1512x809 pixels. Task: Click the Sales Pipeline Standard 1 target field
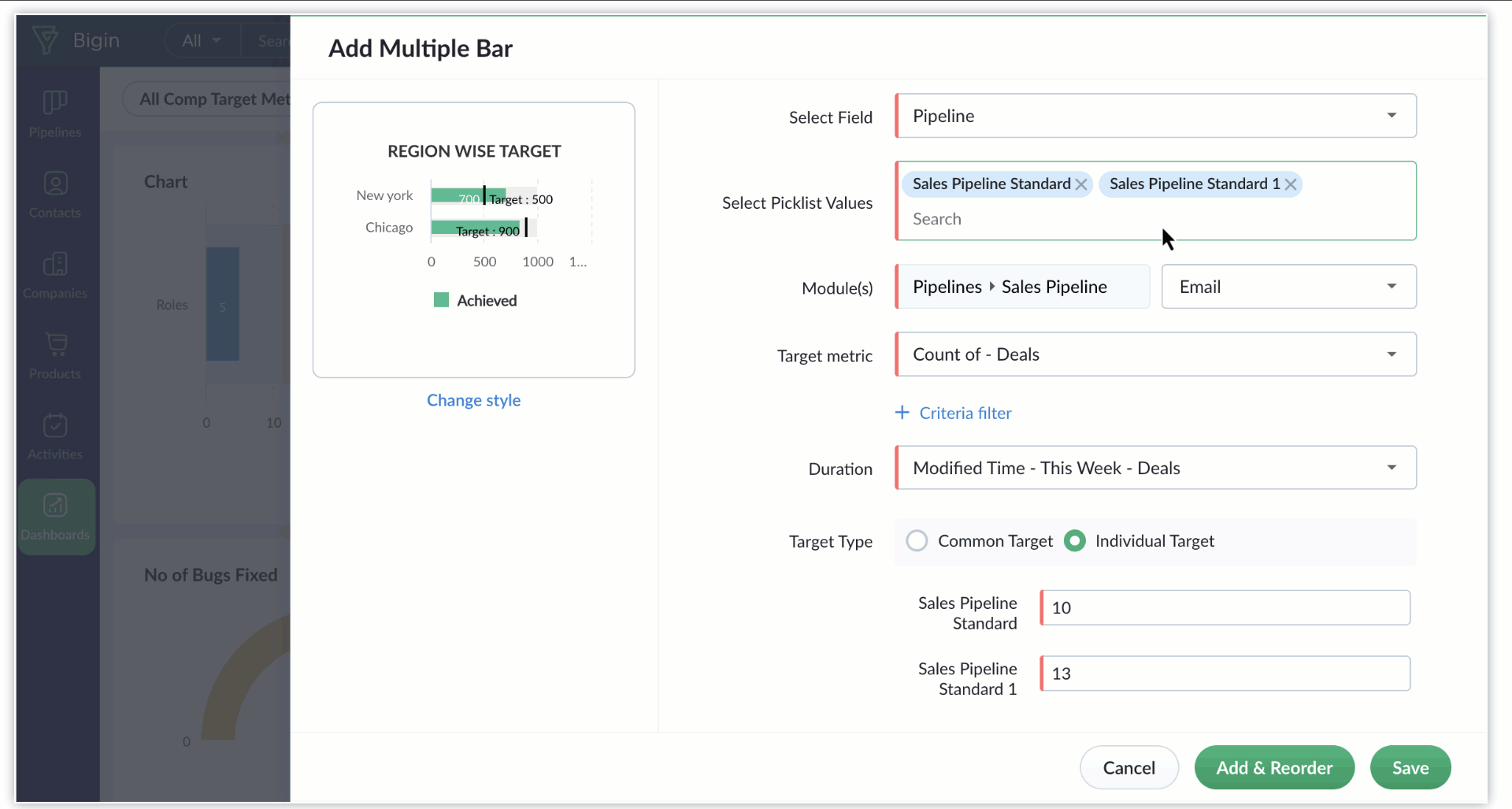[x=1225, y=674]
